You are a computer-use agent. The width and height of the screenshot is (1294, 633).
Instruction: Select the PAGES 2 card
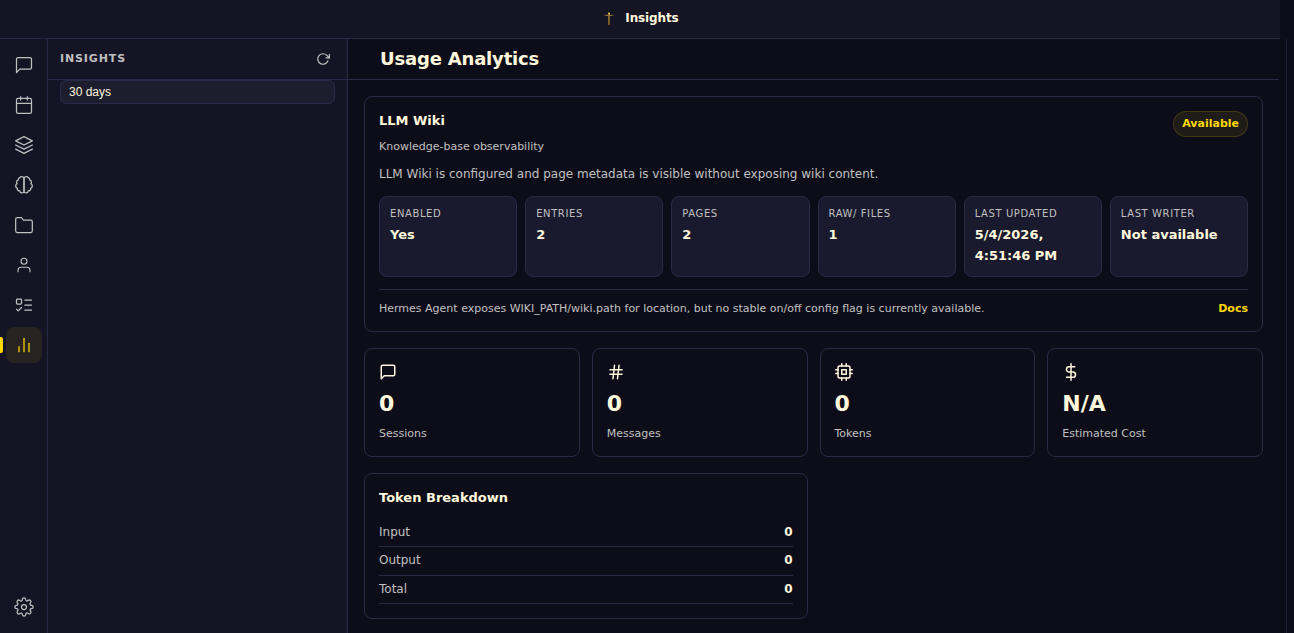pyautogui.click(x=740, y=236)
